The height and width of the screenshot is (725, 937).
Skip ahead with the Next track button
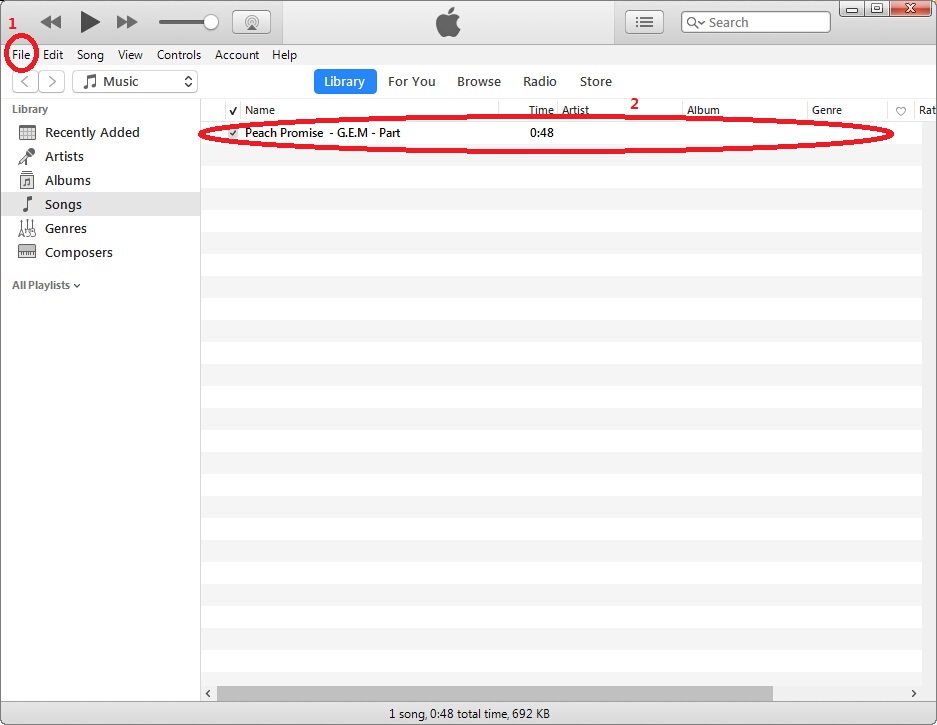(127, 23)
